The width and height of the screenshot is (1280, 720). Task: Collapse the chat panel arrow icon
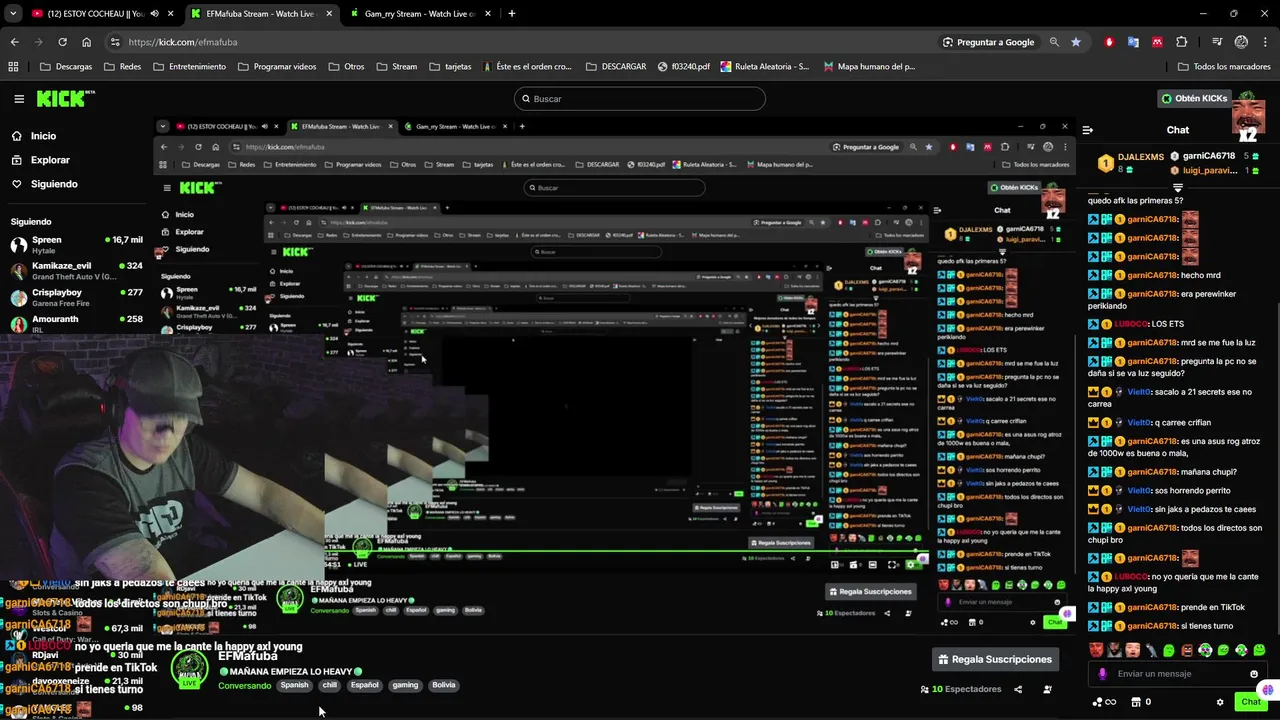click(x=1088, y=130)
